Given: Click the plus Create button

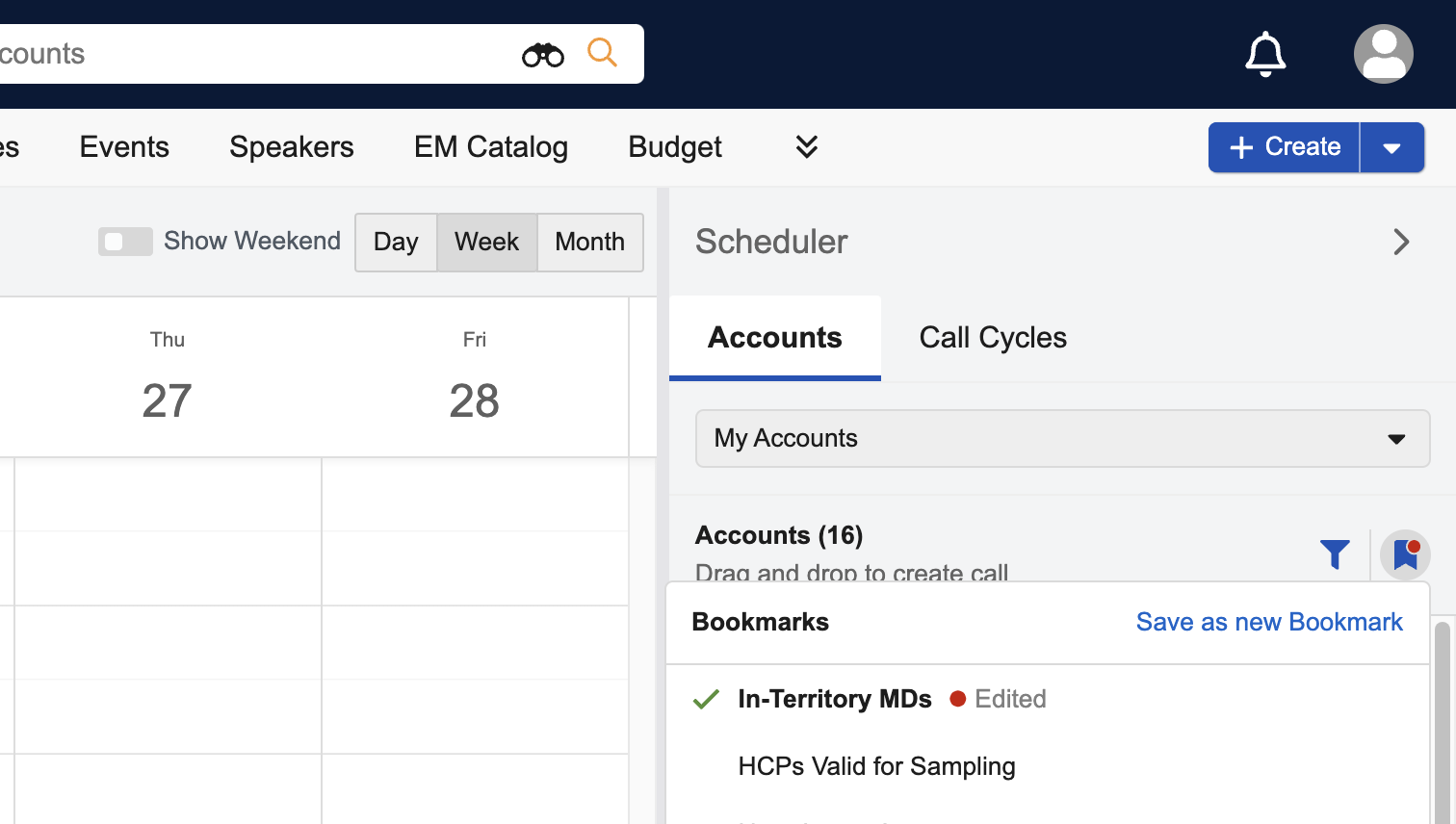Looking at the screenshot, I should pyautogui.click(x=1284, y=147).
